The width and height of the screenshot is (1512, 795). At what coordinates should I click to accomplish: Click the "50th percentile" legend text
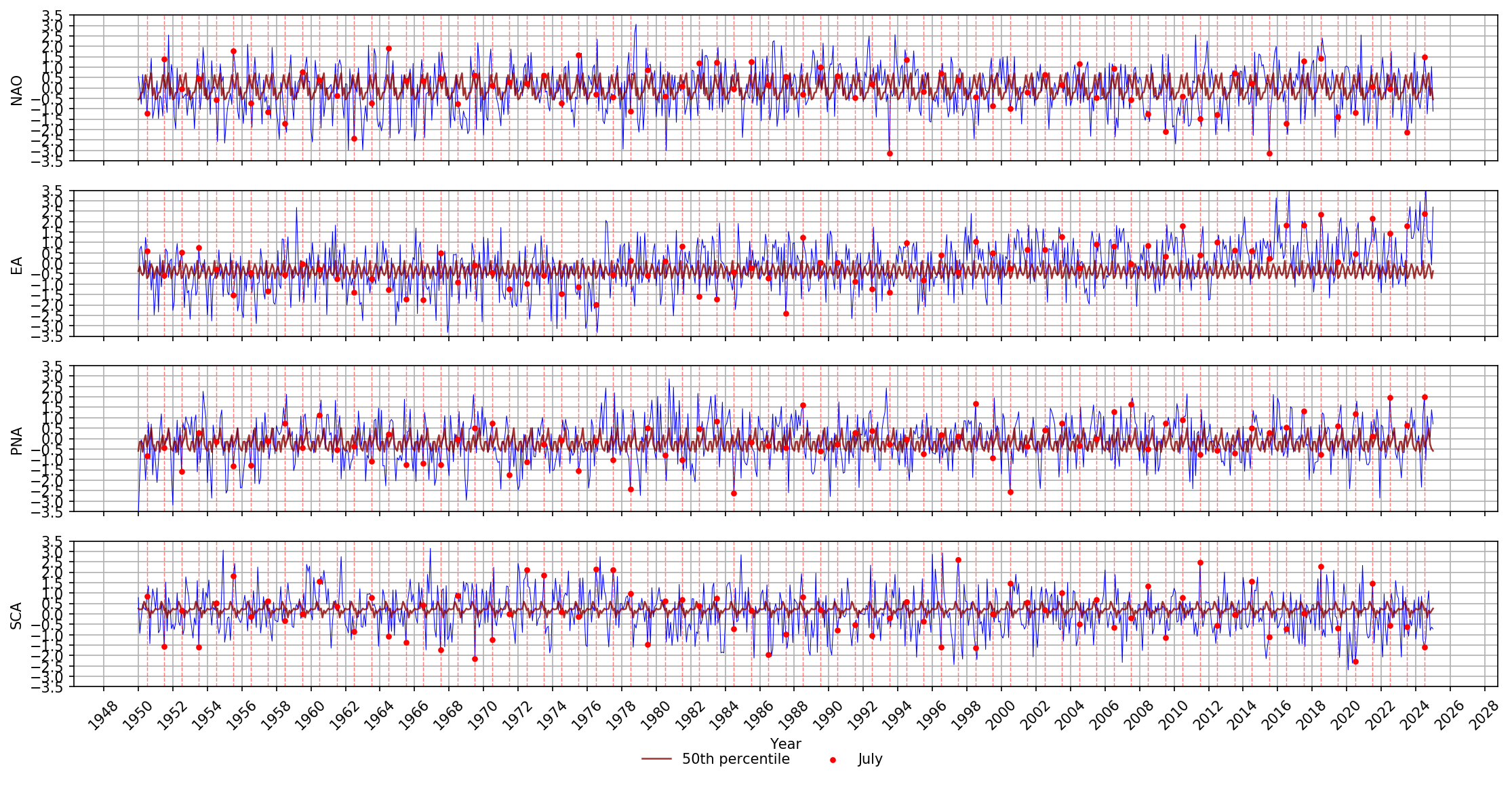[736, 759]
